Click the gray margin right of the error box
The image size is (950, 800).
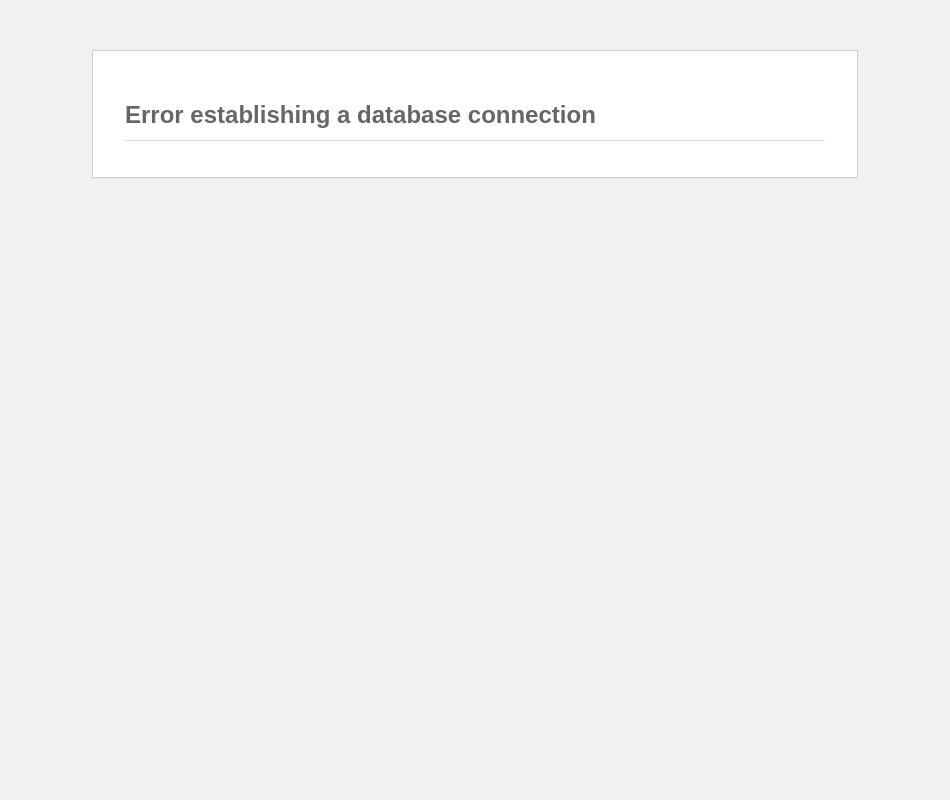tap(904, 114)
